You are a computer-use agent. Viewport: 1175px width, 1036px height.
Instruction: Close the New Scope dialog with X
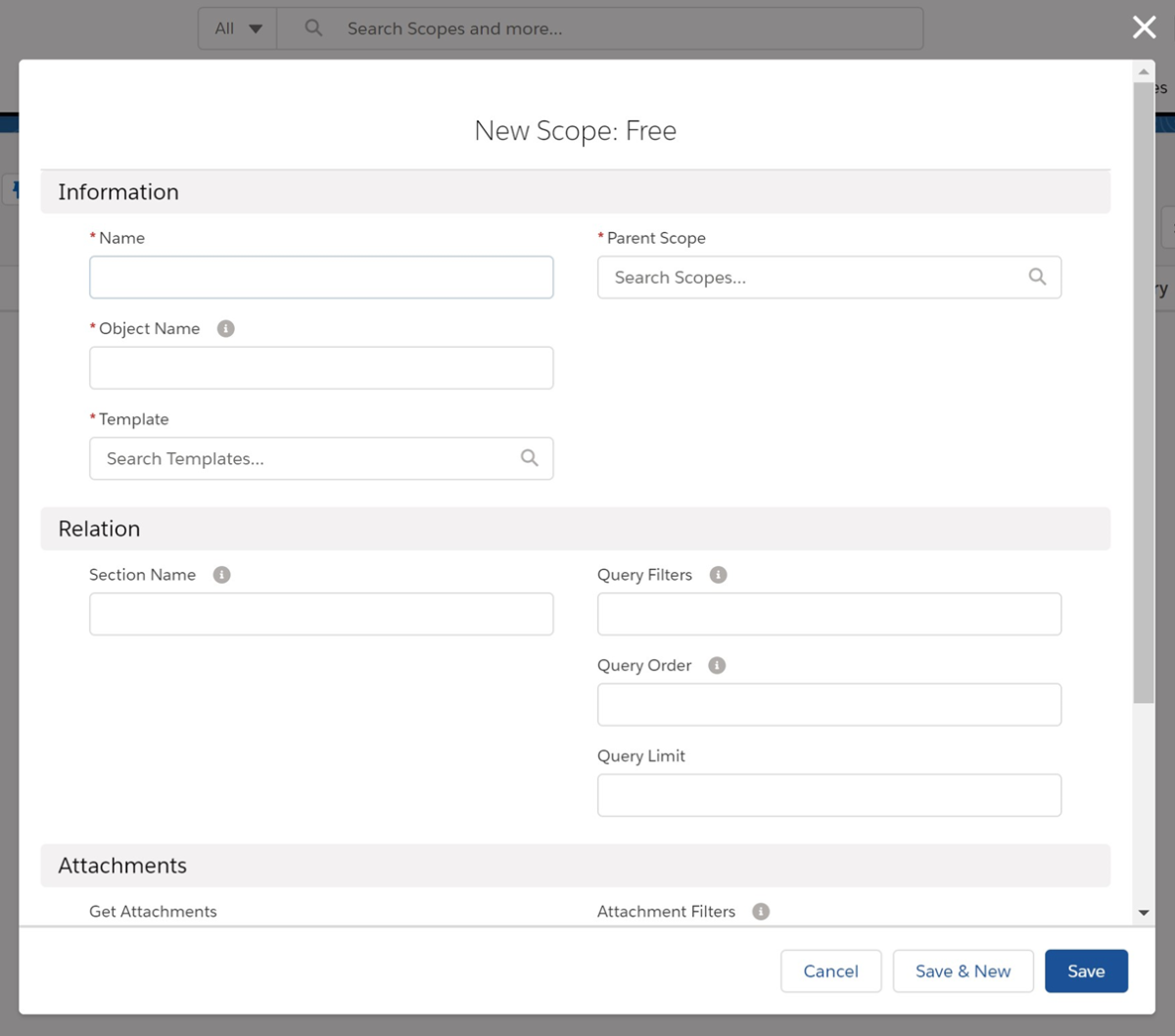coord(1144,27)
